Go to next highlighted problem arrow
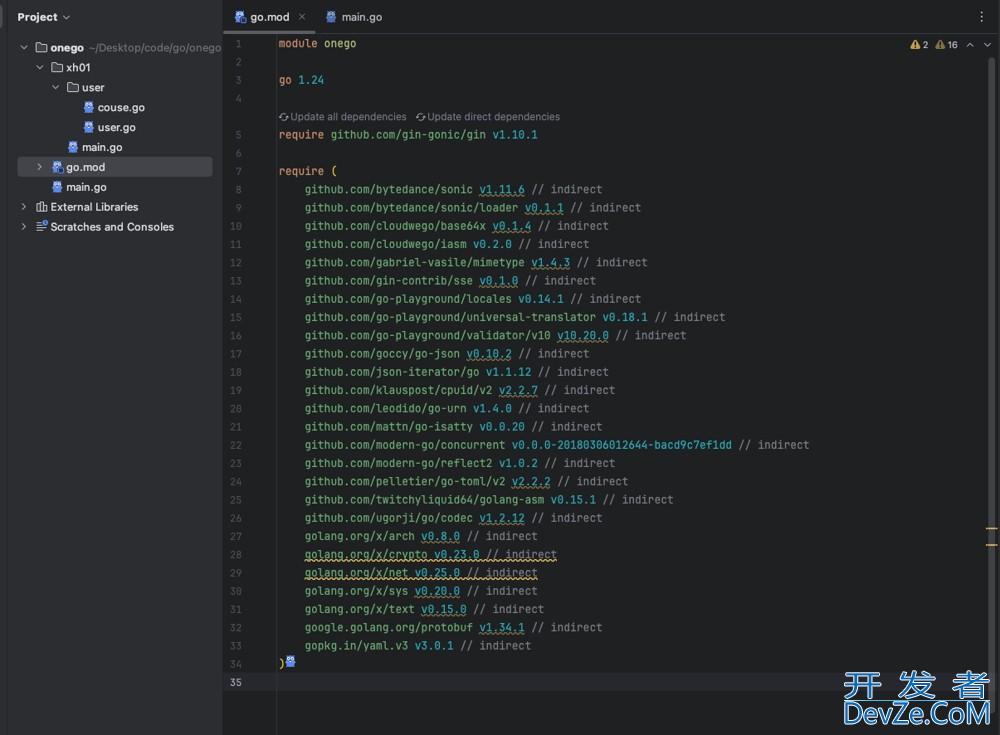 (987, 45)
